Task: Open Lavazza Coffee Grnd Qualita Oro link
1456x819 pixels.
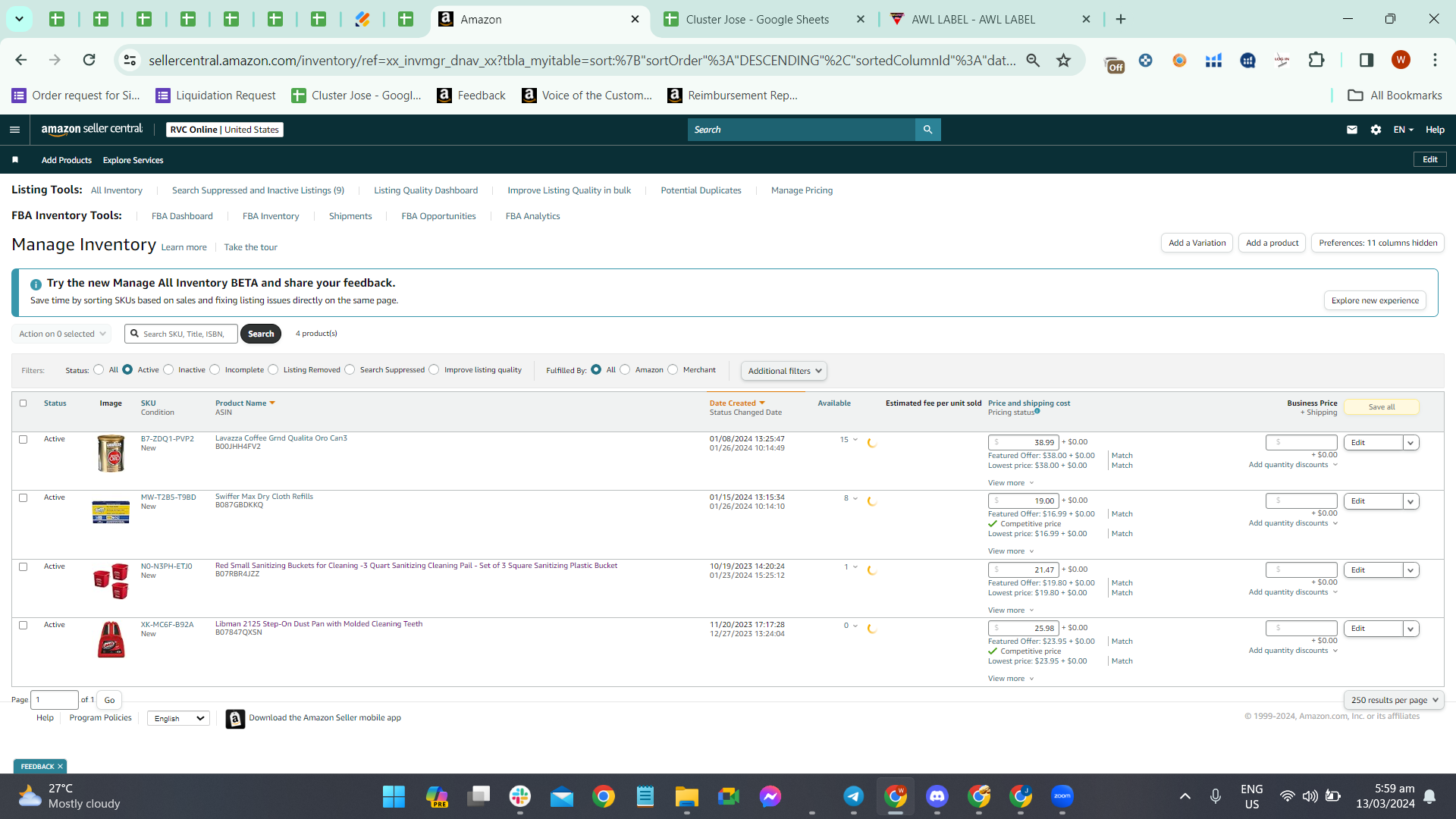Action: click(281, 438)
